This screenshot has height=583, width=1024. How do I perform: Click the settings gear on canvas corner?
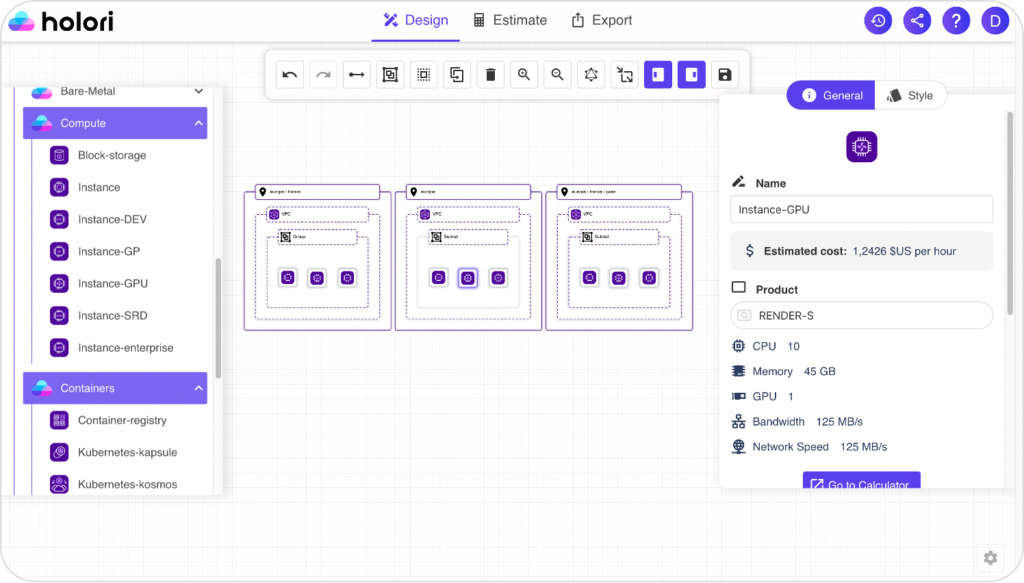point(991,558)
